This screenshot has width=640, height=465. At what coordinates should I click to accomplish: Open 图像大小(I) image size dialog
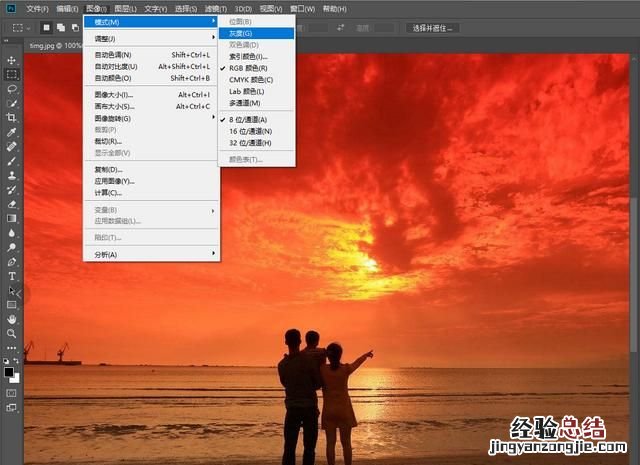113,94
